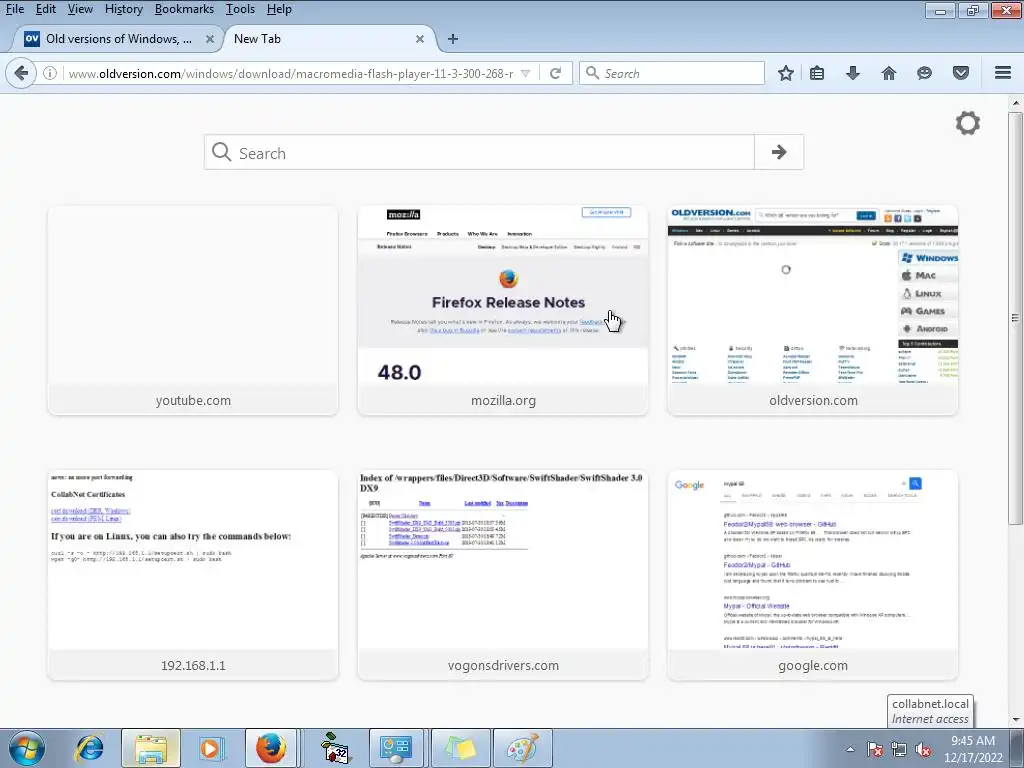
Task: Open the File menu
Action: [15, 9]
